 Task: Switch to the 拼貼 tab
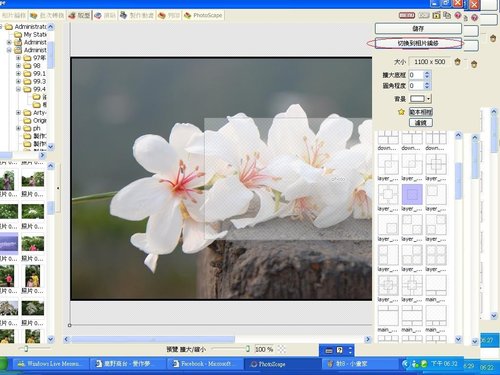coord(105,15)
